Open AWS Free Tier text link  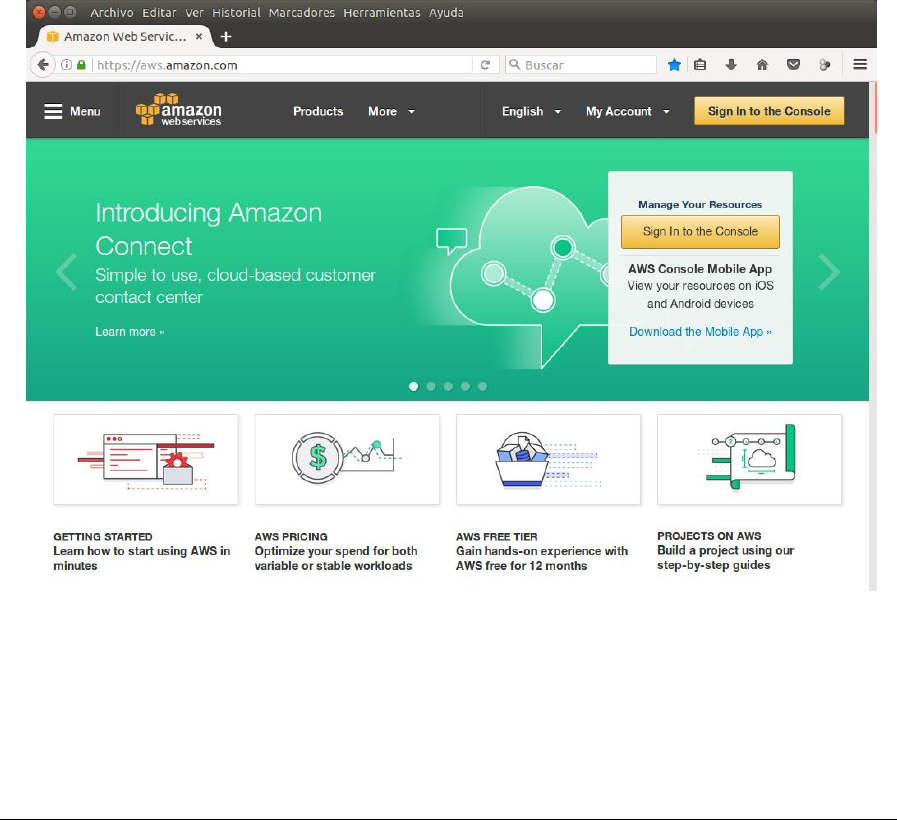tap(542, 551)
